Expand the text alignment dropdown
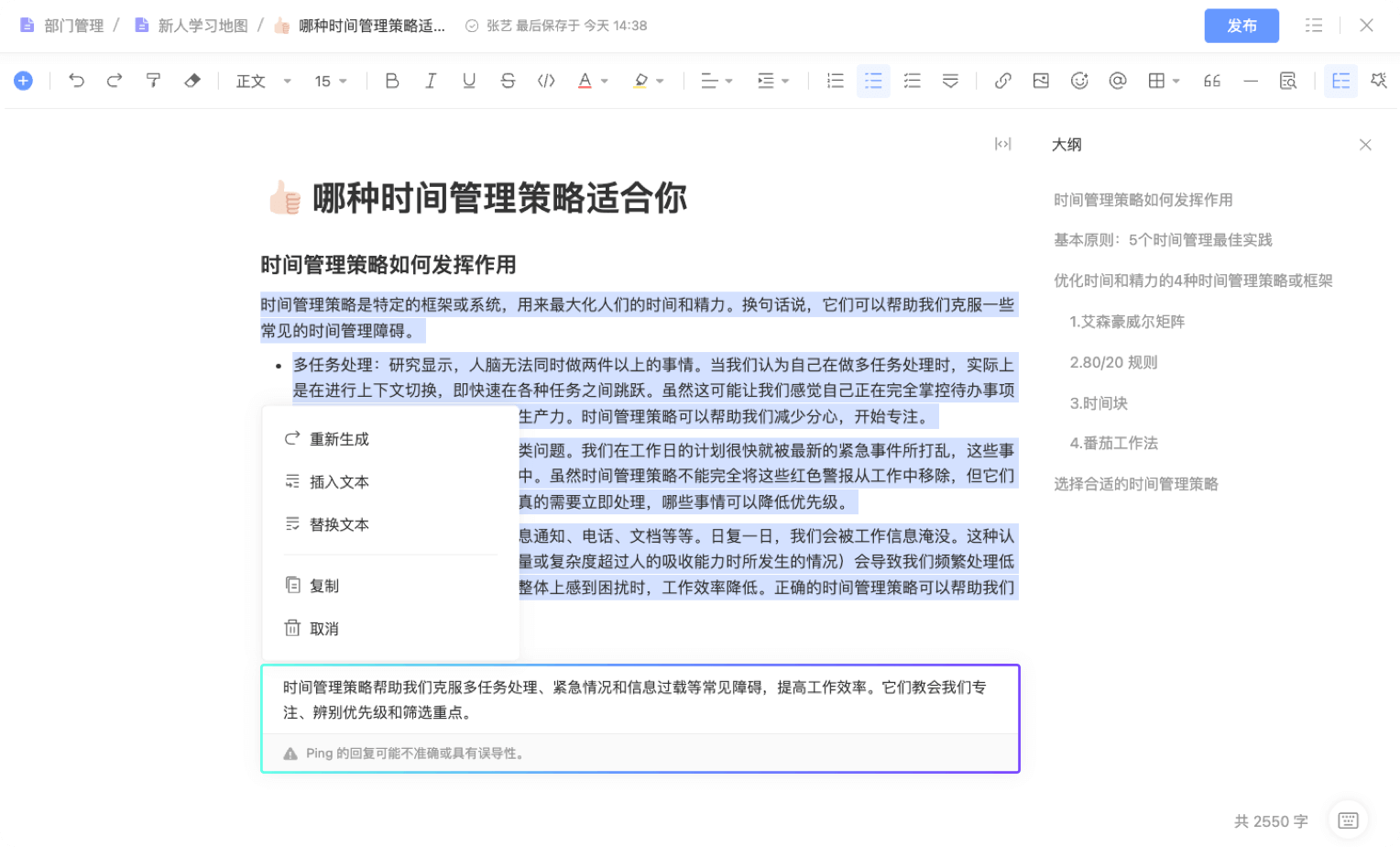The width and height of the screenshot is (1400, 847). (716, 81)
